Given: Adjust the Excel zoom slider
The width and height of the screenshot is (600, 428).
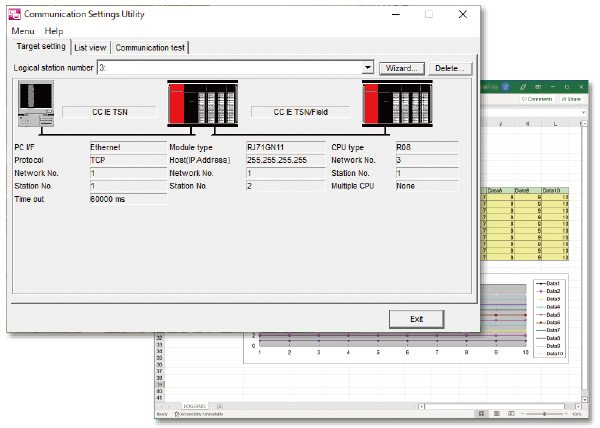Looking at the screenshot, I should 544,414.
